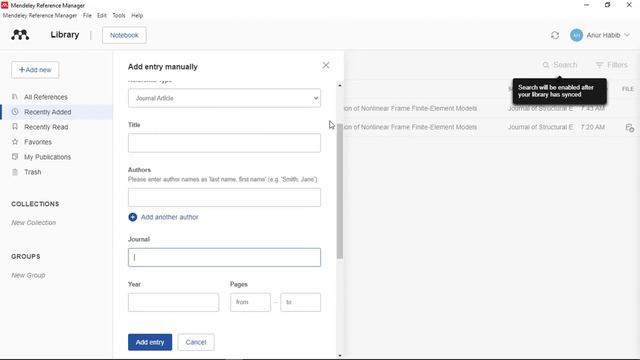Click the Trash bin icon
Image resolution: width=640 pixels, height=360 pixels.
[x=15, y=172]
